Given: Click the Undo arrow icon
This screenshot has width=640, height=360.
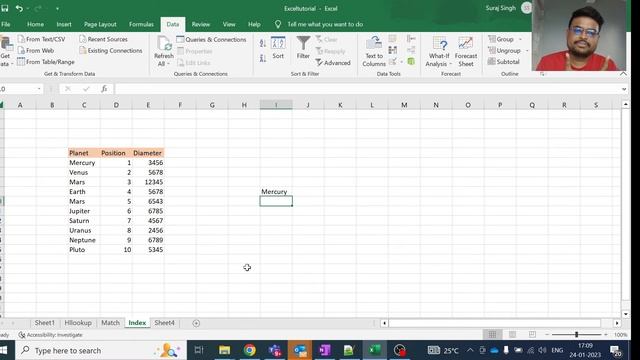Looking at the screenshot, I should (x=19, y=8).
